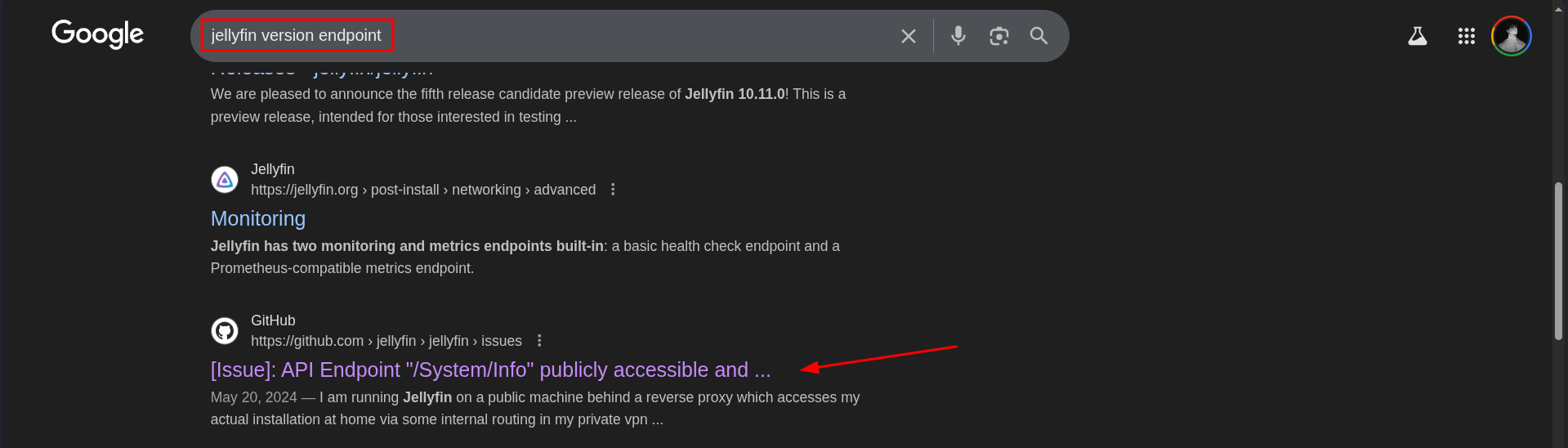The image size is (1568, 448).
Task: Click the Google logo
Action: [x=97, y=34]
